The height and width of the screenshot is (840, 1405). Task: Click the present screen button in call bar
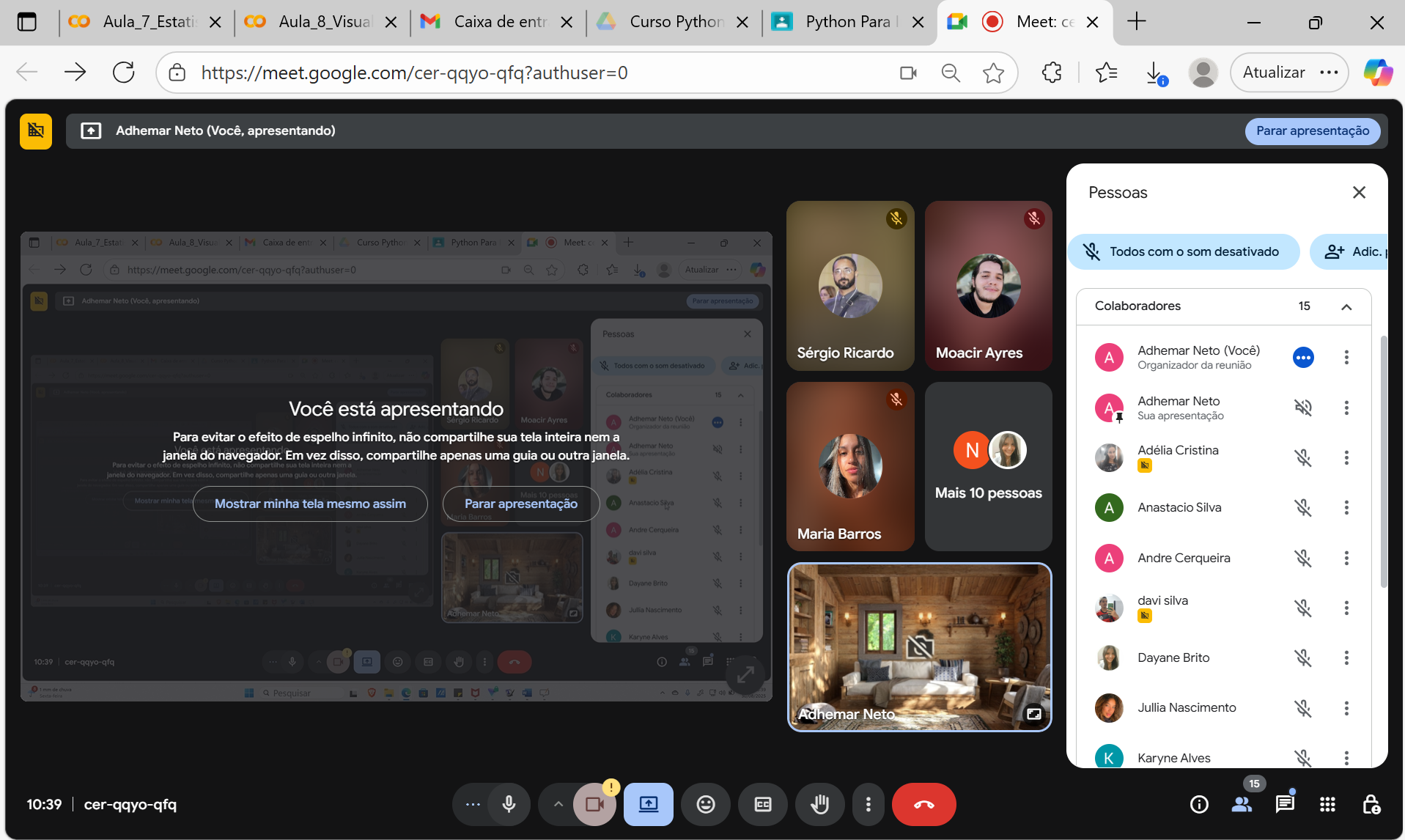pyautogui.click(x=649, y=805)
